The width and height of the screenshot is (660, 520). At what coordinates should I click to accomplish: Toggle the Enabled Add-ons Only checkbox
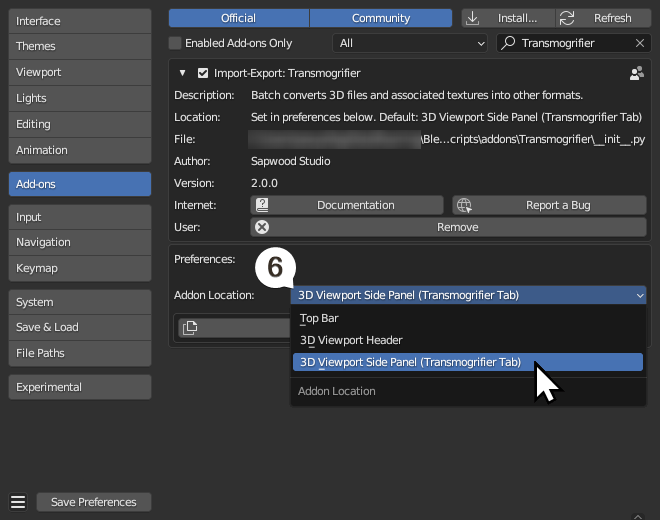[x=176, y=44]
